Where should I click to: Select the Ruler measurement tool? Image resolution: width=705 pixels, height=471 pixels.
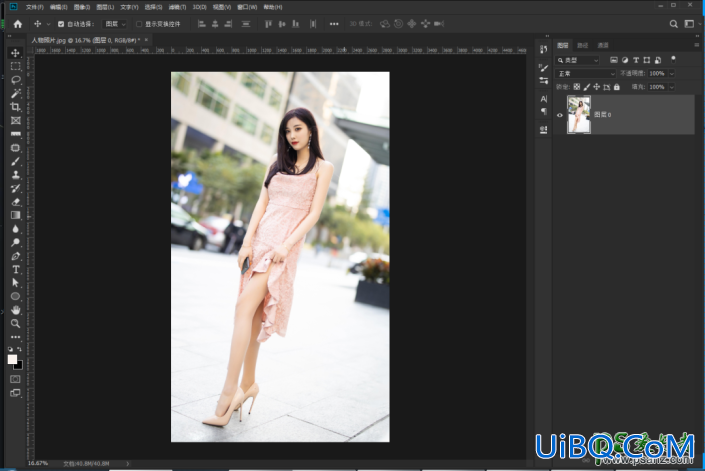[x=15, y=134]
